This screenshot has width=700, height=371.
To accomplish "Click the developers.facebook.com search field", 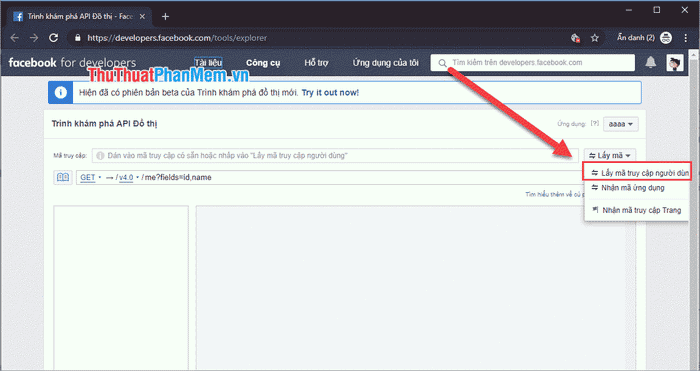I will (x=533, y=63).
